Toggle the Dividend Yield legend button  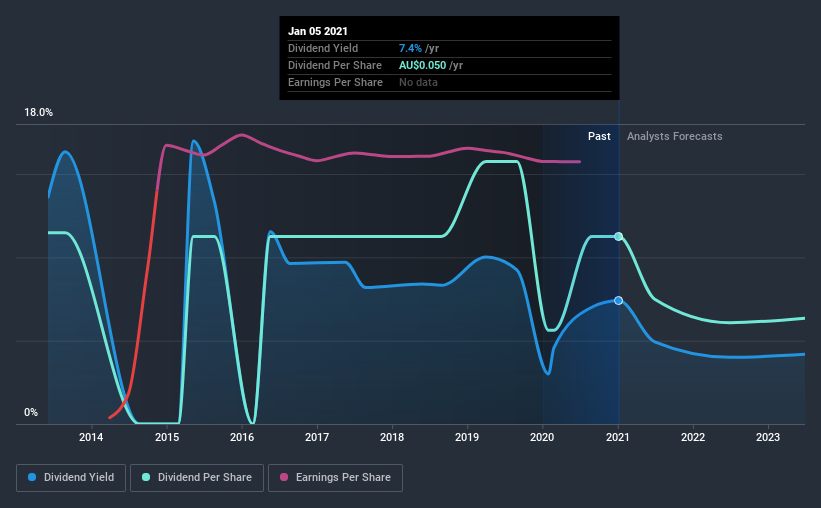click(x=71, y=478)
